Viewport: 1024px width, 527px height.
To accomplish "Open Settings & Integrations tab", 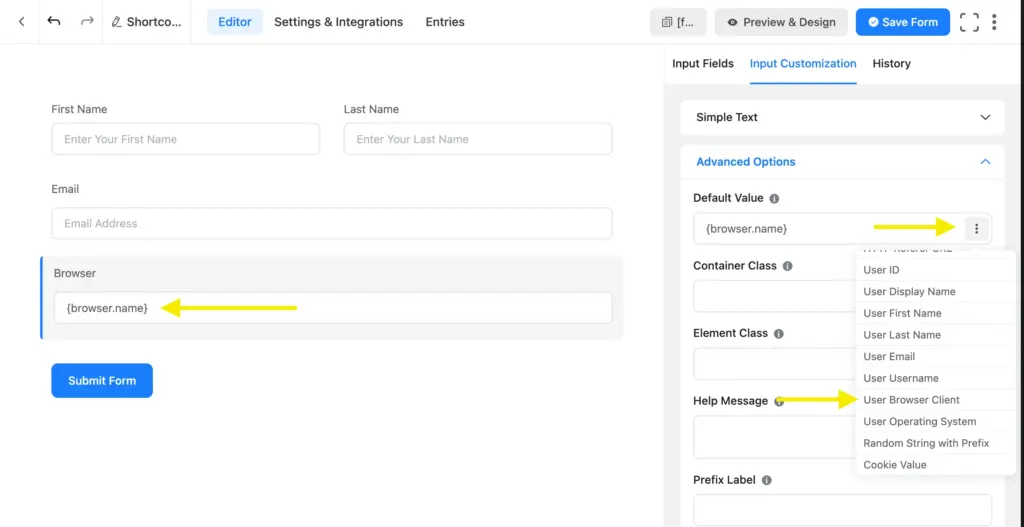I will point(338,22).
